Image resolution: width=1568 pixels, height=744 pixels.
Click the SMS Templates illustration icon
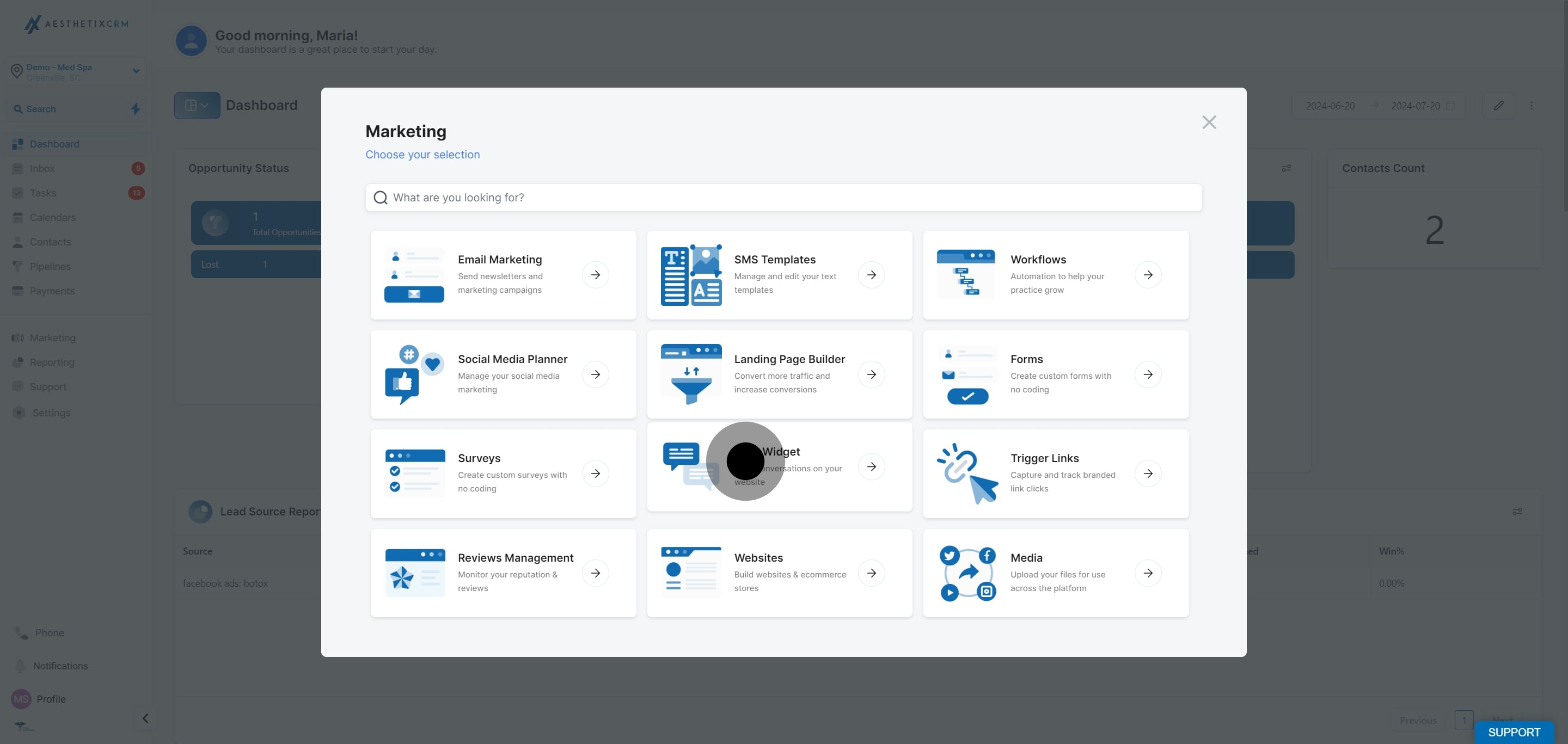(691, 275)
